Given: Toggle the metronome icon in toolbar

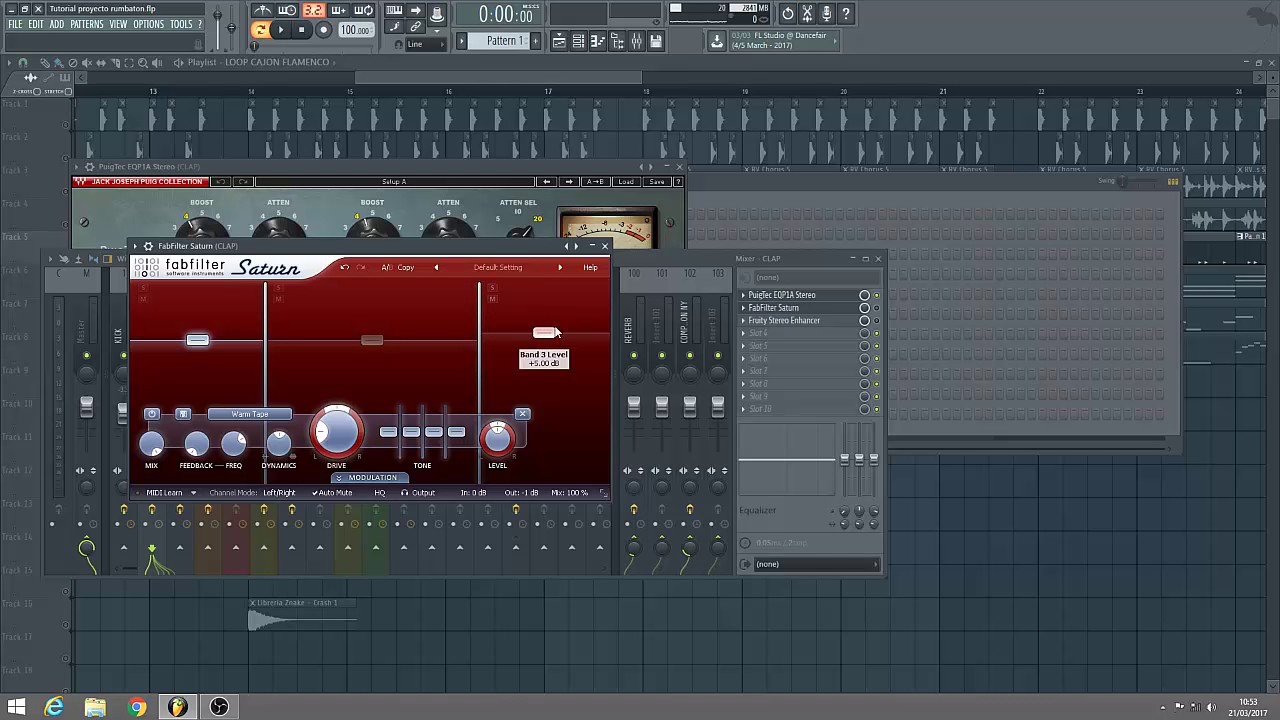Looking at the screenshot, I should (262, 11).
